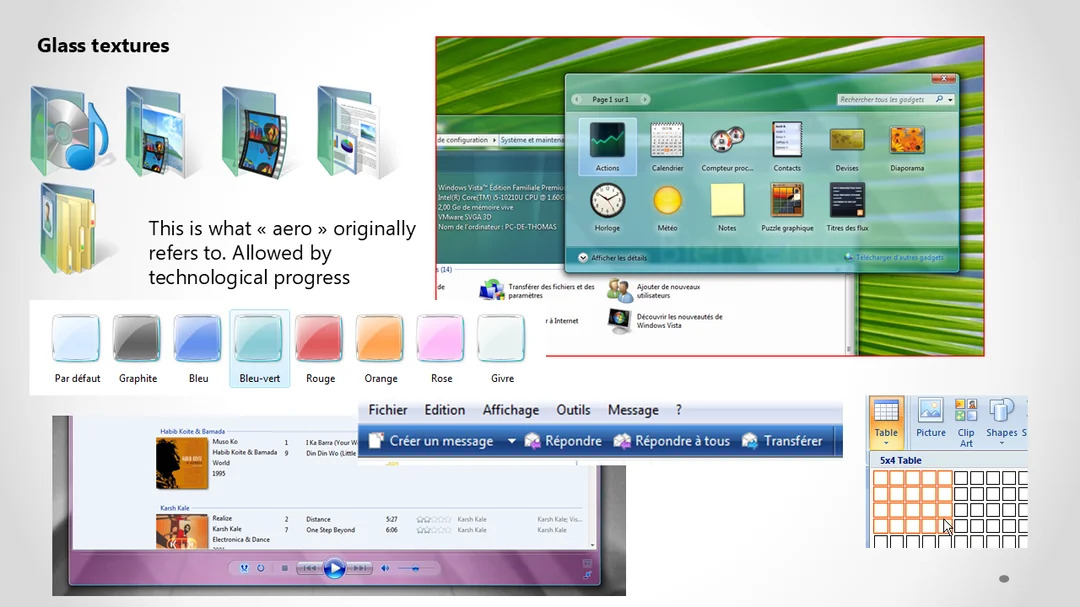Screen dimensions: 1080x607
Task: Open the Documents folder icon
Action: point(351,131)
